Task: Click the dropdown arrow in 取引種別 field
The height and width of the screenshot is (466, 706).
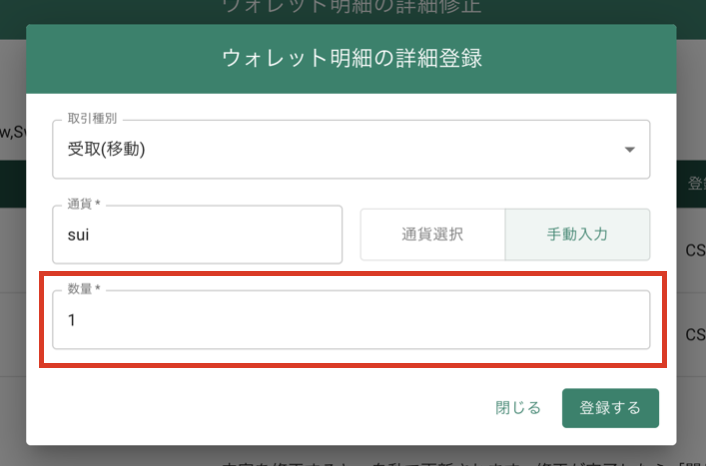Action: [629, 149]
